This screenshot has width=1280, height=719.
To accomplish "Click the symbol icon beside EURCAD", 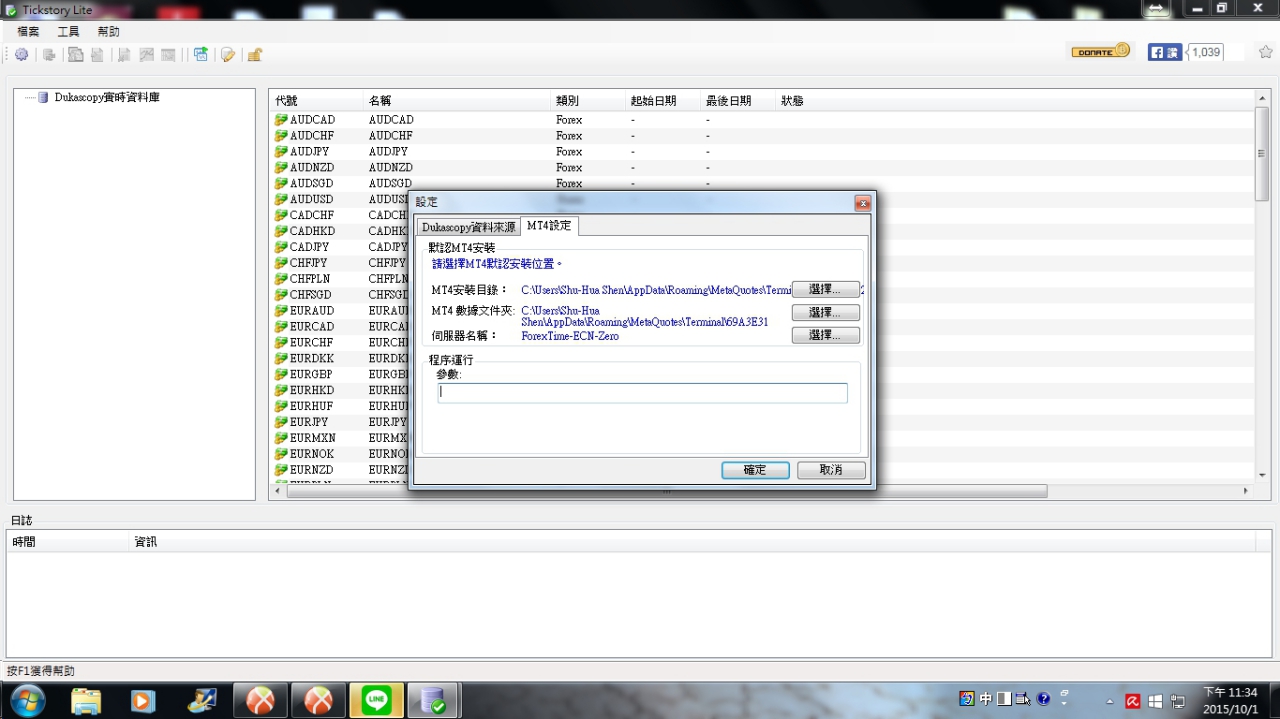I will [x=281, y=327].
